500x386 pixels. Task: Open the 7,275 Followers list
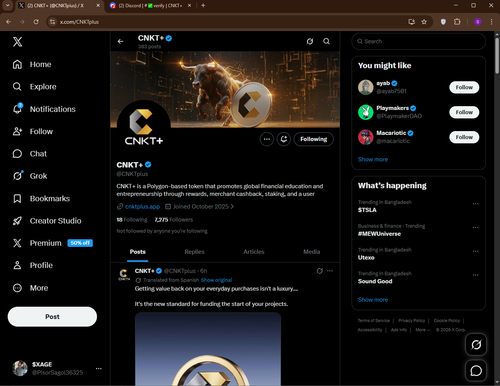[174, 220]
